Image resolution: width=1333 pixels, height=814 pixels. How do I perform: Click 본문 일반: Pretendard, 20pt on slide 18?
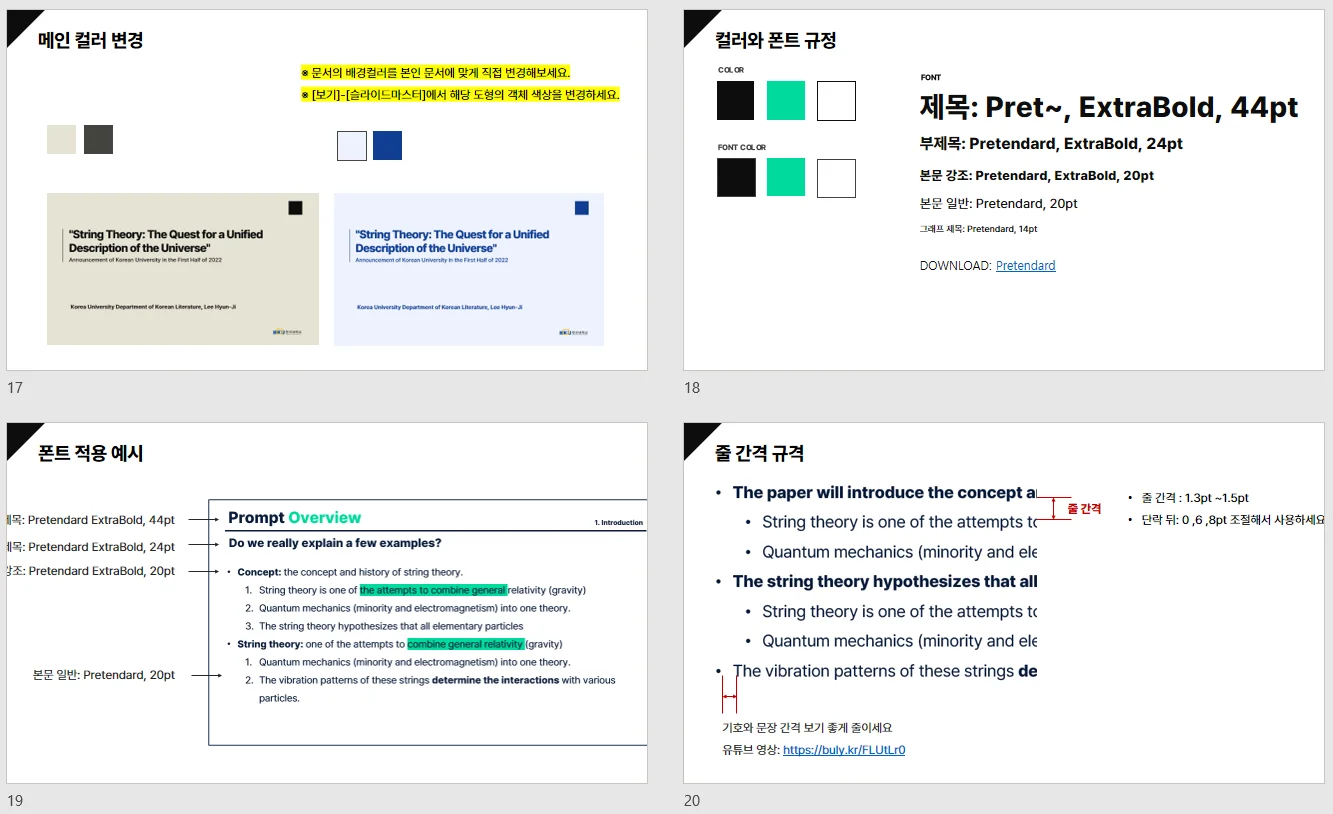tap(999, 204)
